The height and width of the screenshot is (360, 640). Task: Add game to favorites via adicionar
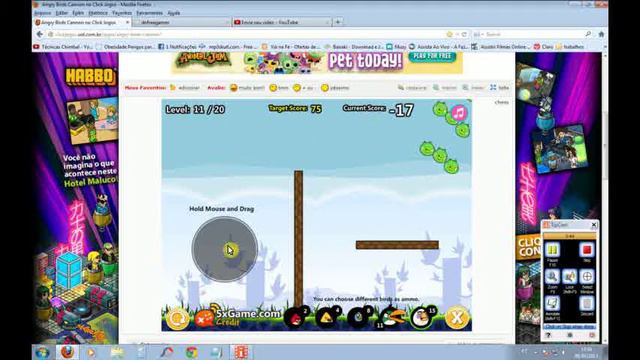click(x=185, y=88)
